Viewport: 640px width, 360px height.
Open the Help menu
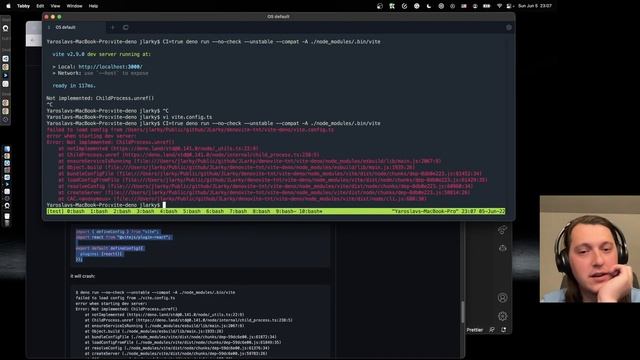point(93,6)
